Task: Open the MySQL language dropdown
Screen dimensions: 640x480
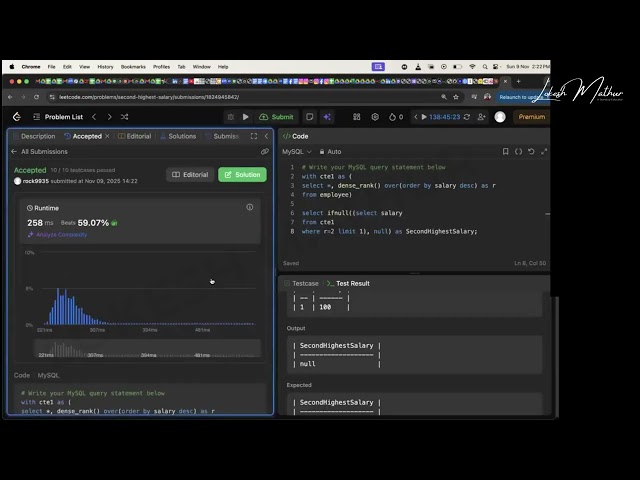Action: coord(297,151)
